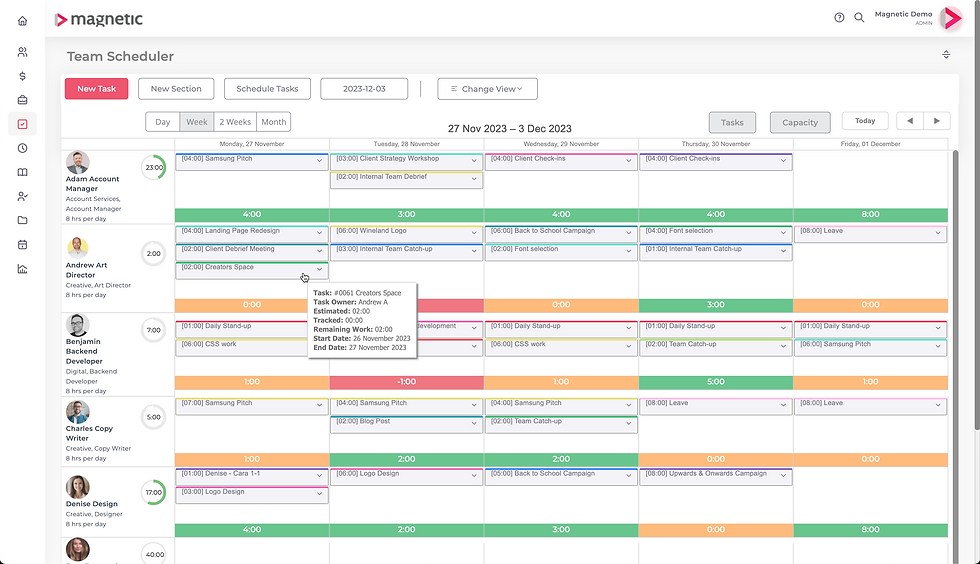Expand the Landing Page Redesign task chevron
980x564 pixels.
point(319,233)
